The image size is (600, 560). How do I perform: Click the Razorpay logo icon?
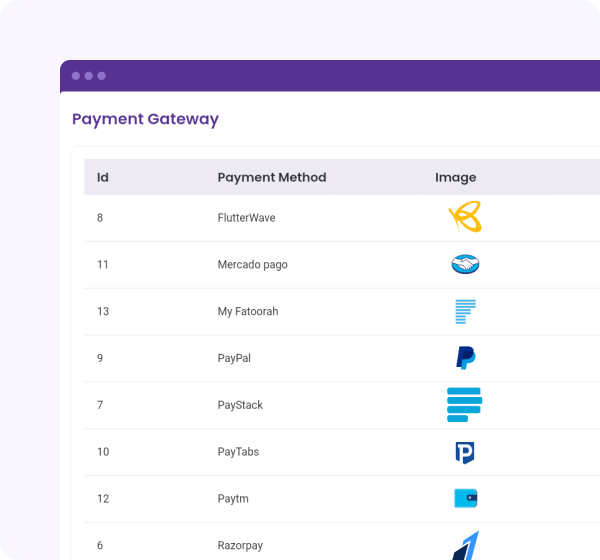coord(465,545)
